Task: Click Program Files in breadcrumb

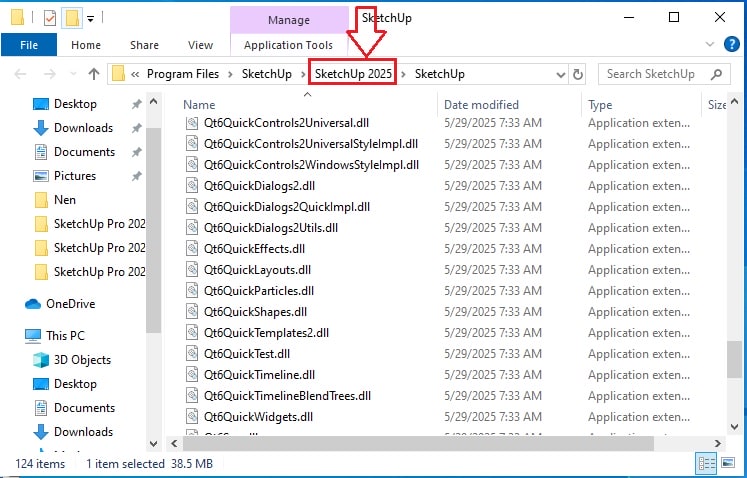Action: click(x=182, y=74)
